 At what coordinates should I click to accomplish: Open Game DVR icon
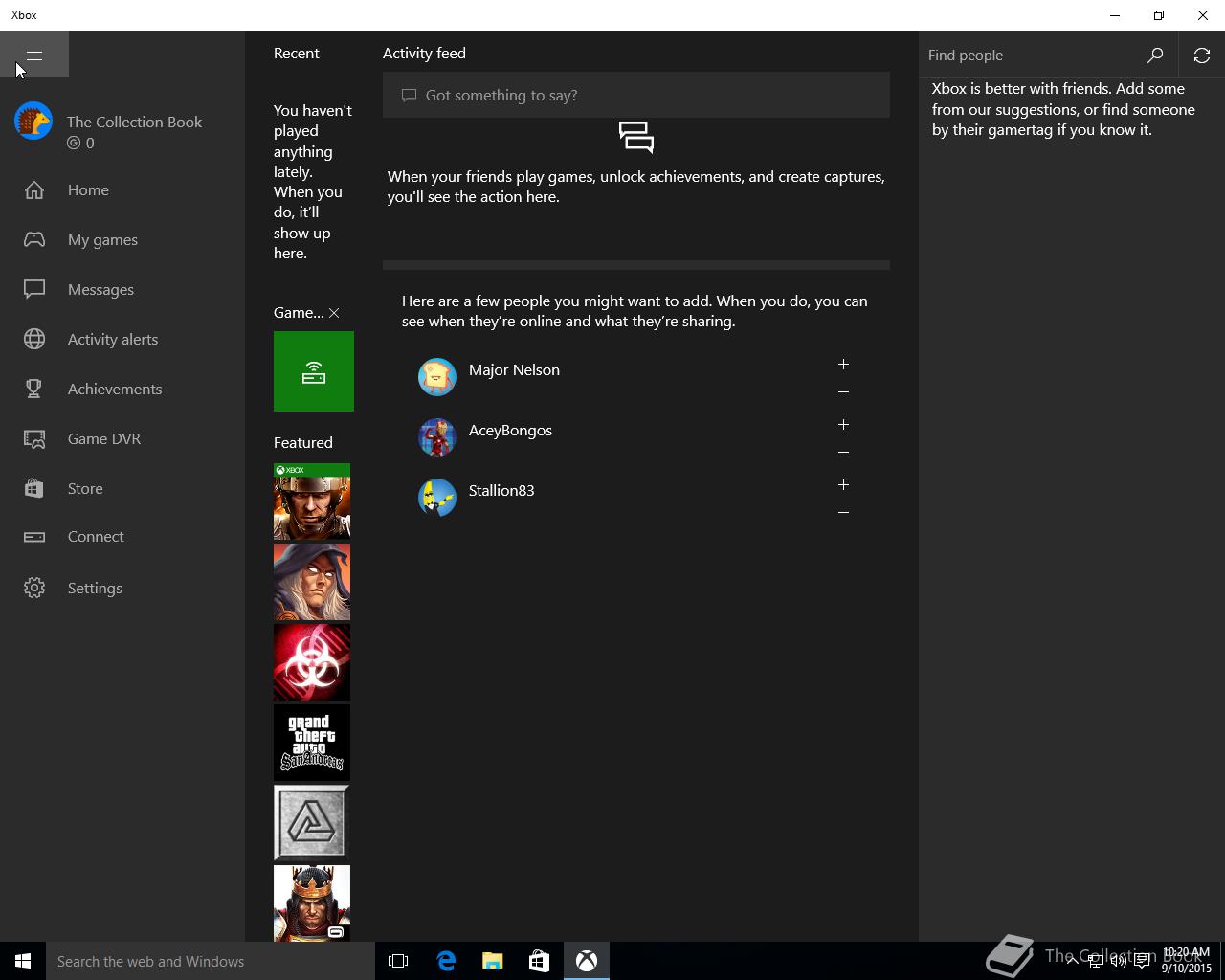coord(34,439)
